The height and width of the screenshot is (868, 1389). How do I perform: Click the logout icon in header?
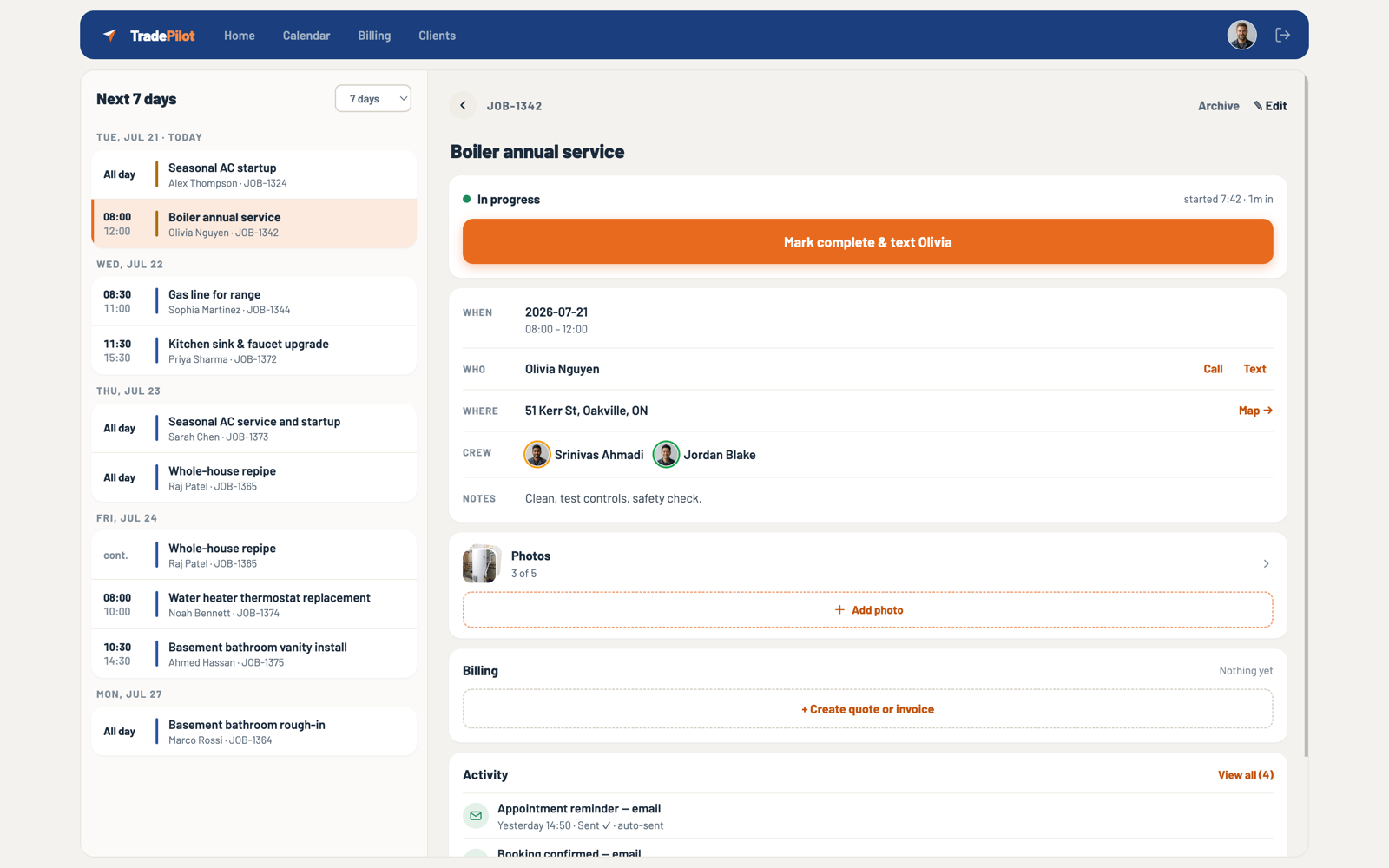click(1282, 36)
